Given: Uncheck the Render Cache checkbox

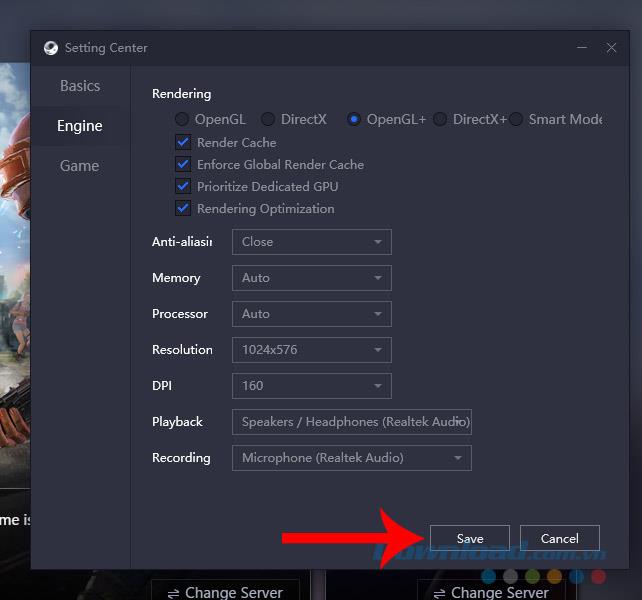Looking at the screenshot, I should 183,143.
